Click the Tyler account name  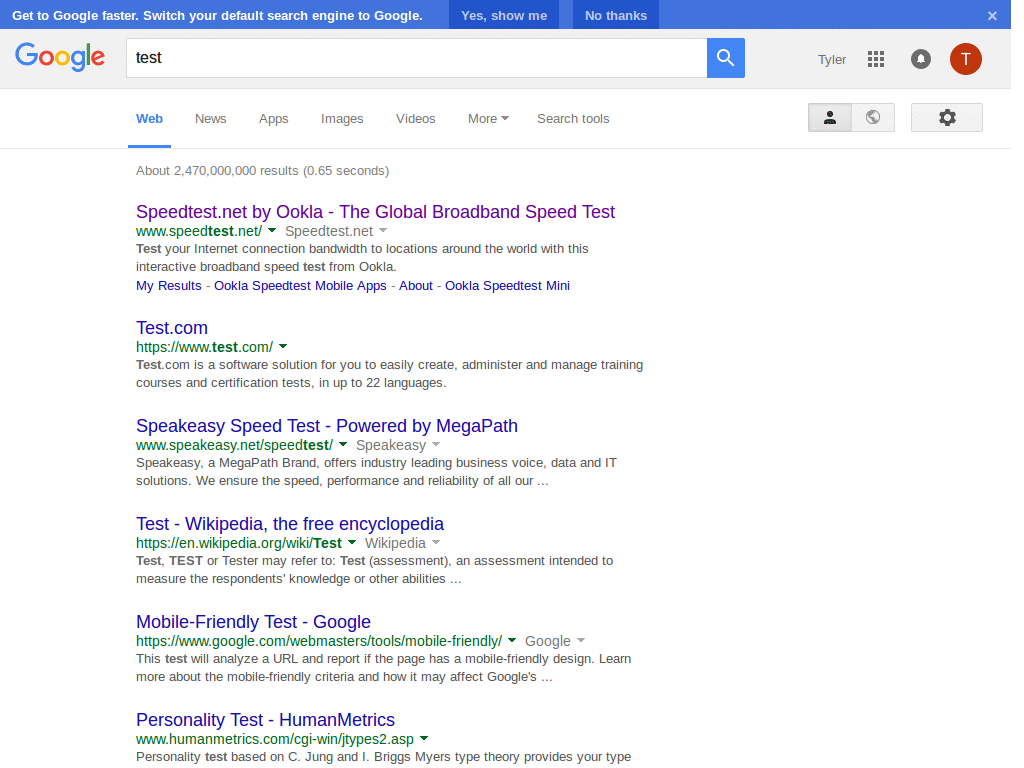(x=832, y=59)
